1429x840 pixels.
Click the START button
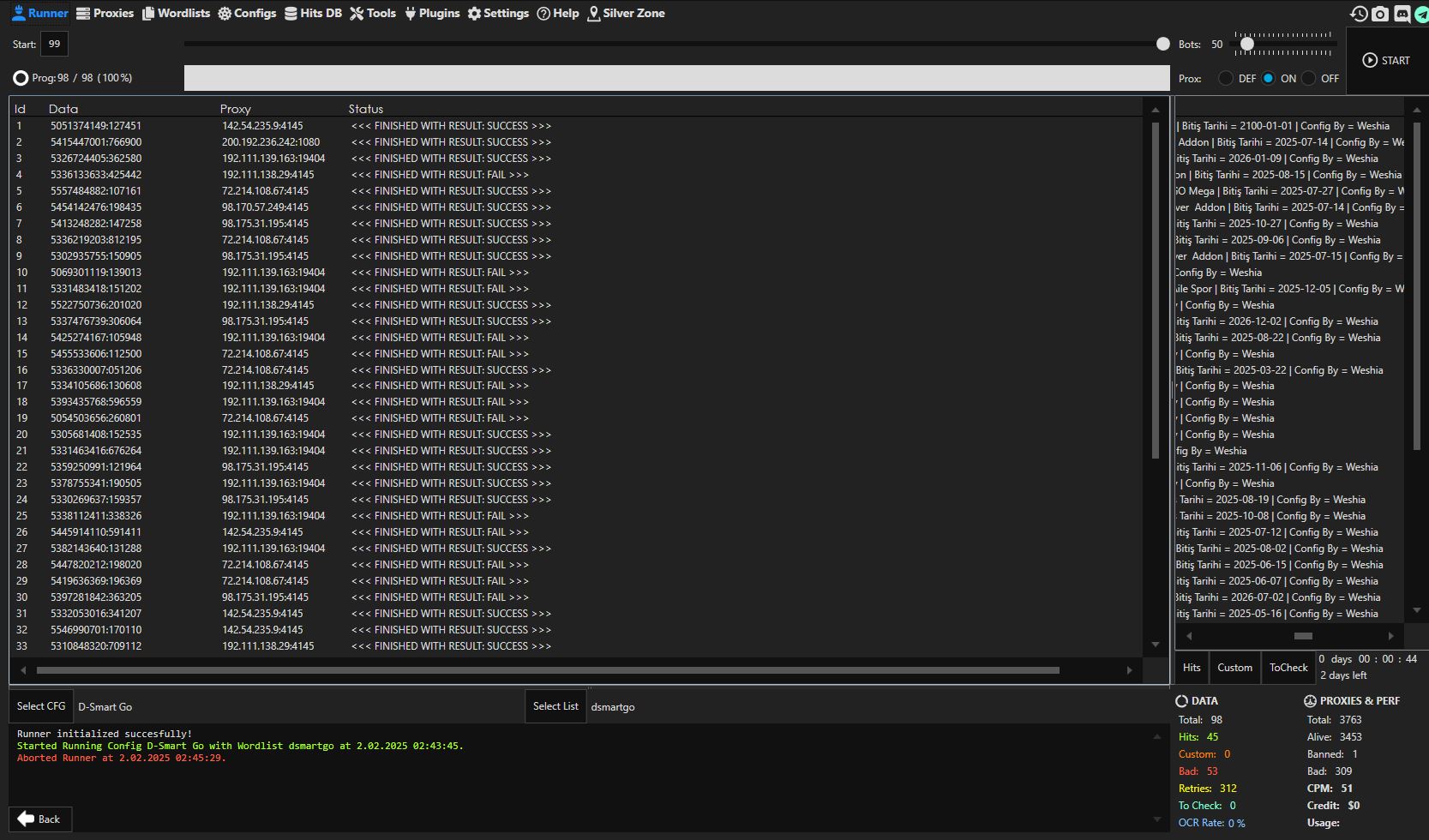point(1386,60)
